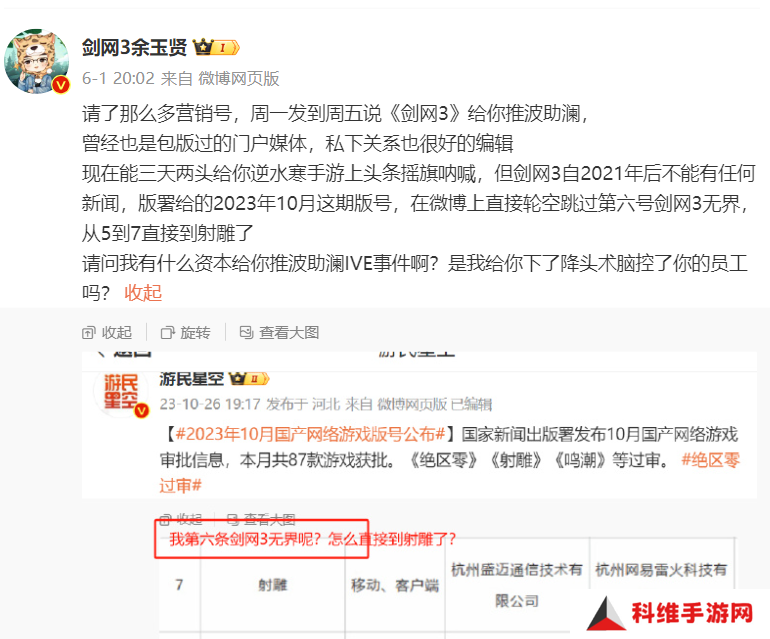
Task: Click the 收起 collapse icon above the image
Action: pos(107,333)
